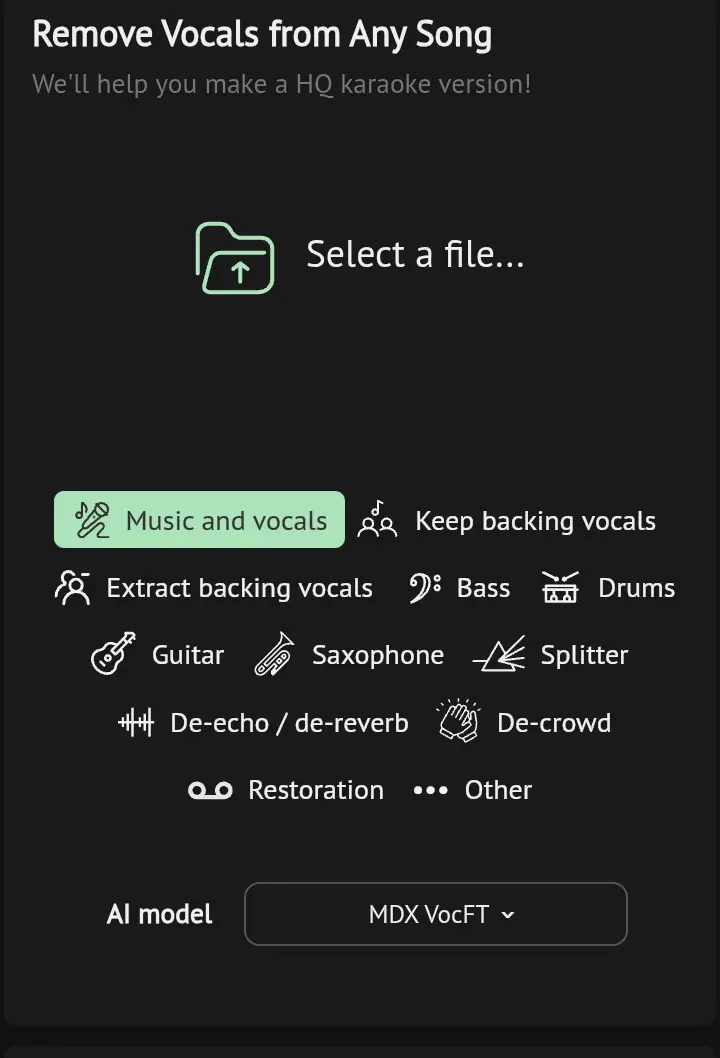Choose the Guitar text option

tap(188, 655)
